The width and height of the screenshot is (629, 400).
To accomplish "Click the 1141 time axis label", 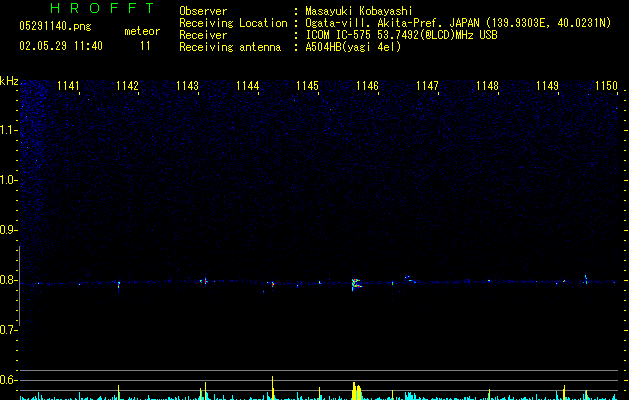I will pyautogui.click(x=68, y=86).
